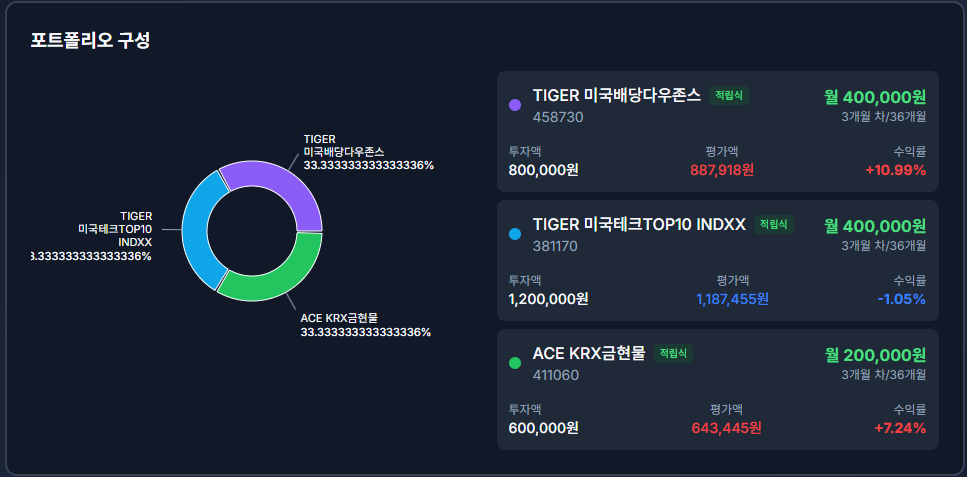
Task: Click ticker code 411060
Action: click(556, 375)
